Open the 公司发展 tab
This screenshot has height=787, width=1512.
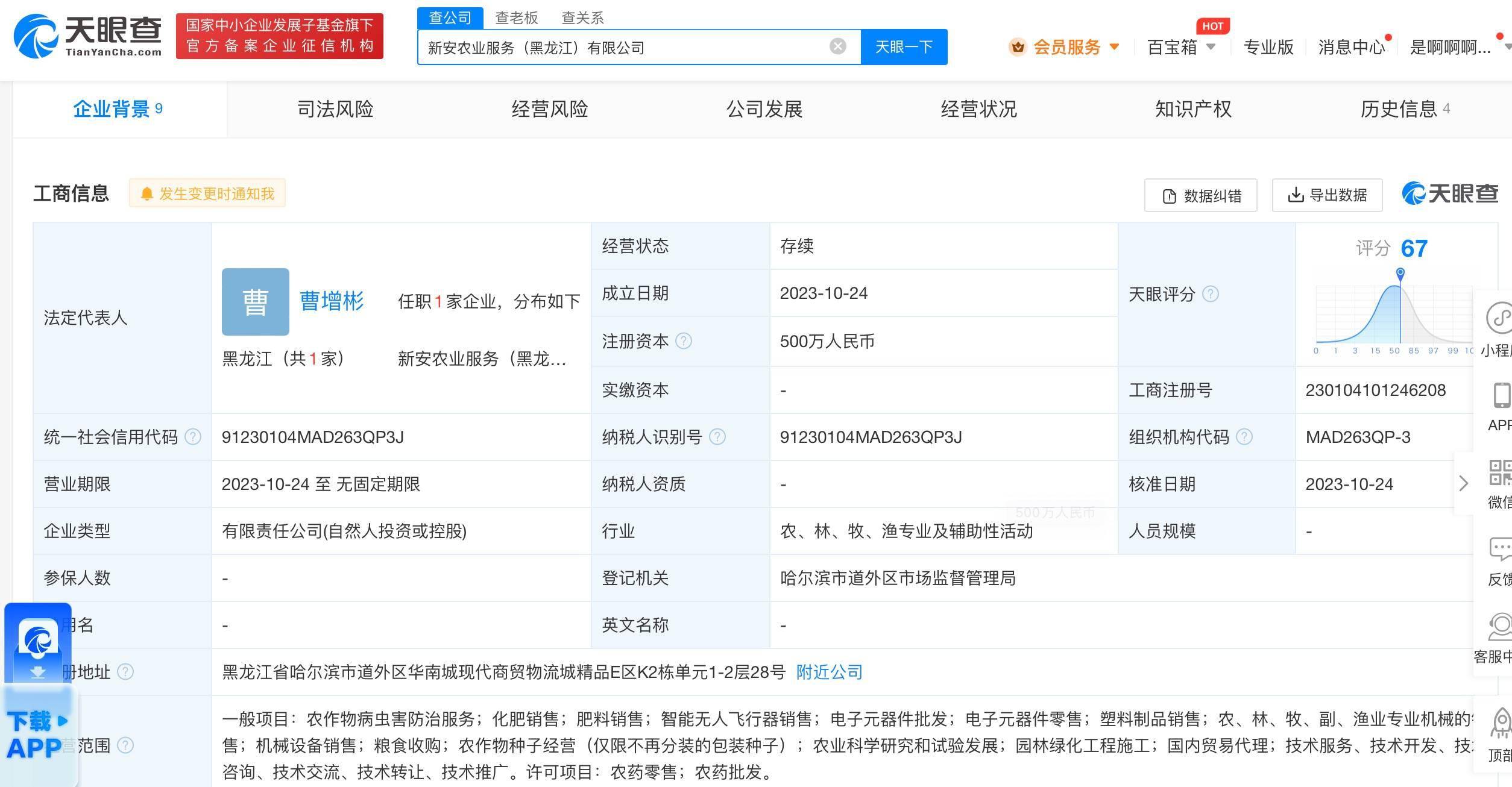click(764, 109)
